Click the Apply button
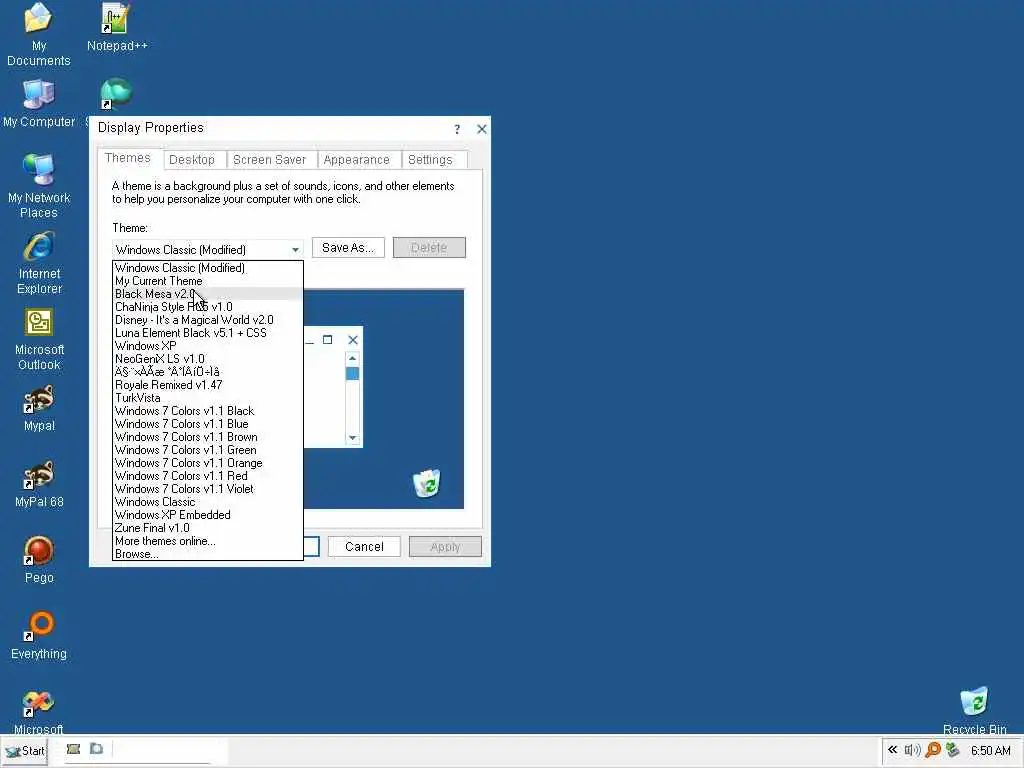Screen dimensions: 1024x768 pyautogui.click(x=445, y=547)
